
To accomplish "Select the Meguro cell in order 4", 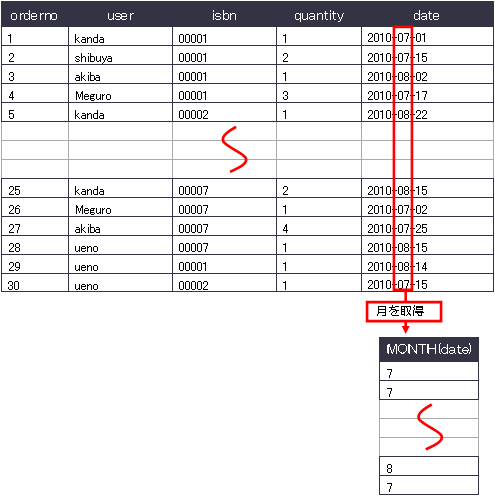I will 120,93.
